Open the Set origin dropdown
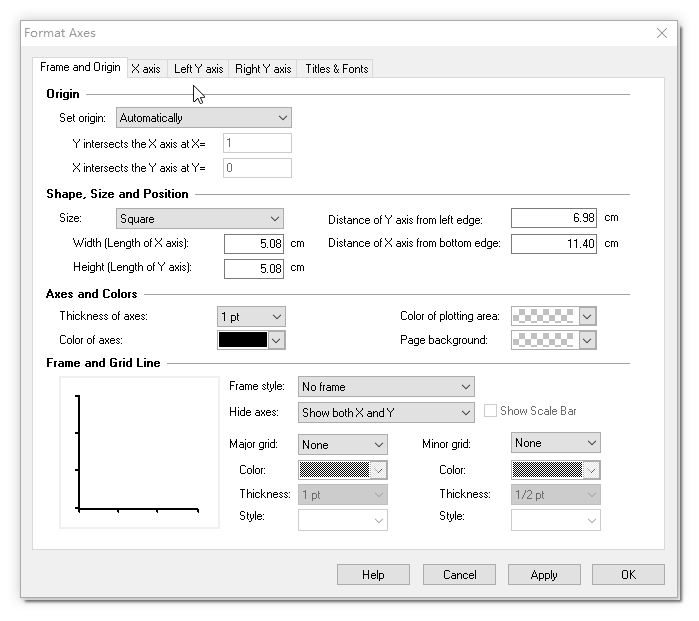The width and height of the screenshot is (699, 621). [204, 118]
